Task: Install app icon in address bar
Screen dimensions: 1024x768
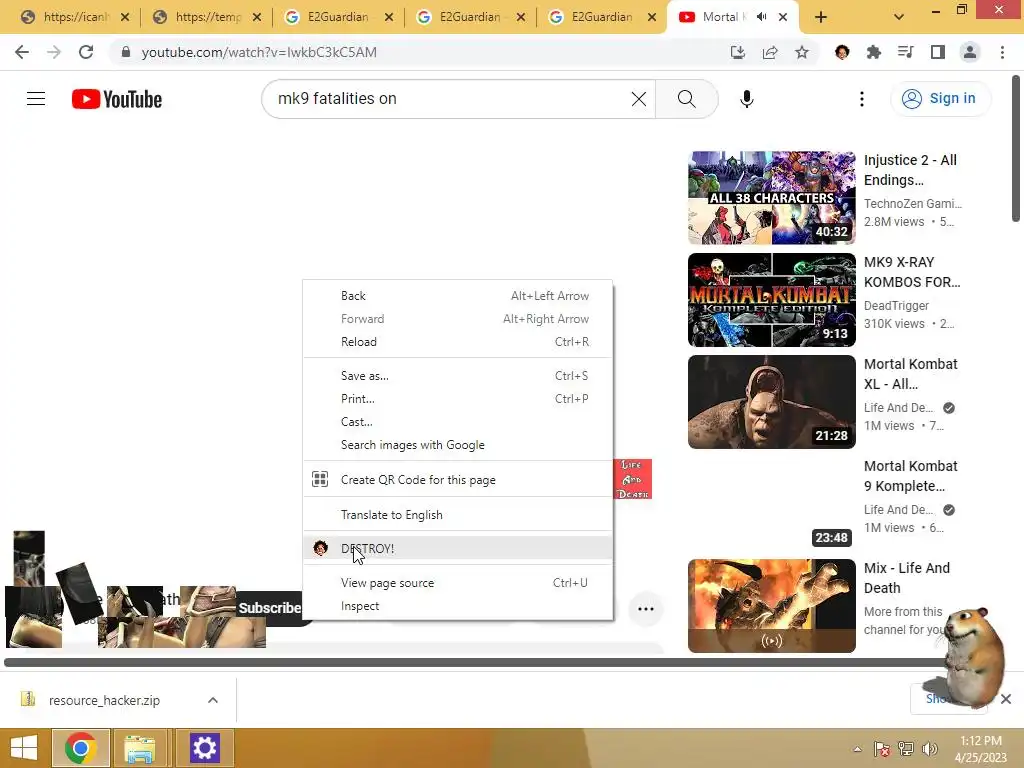Action: tap(738, 52)
